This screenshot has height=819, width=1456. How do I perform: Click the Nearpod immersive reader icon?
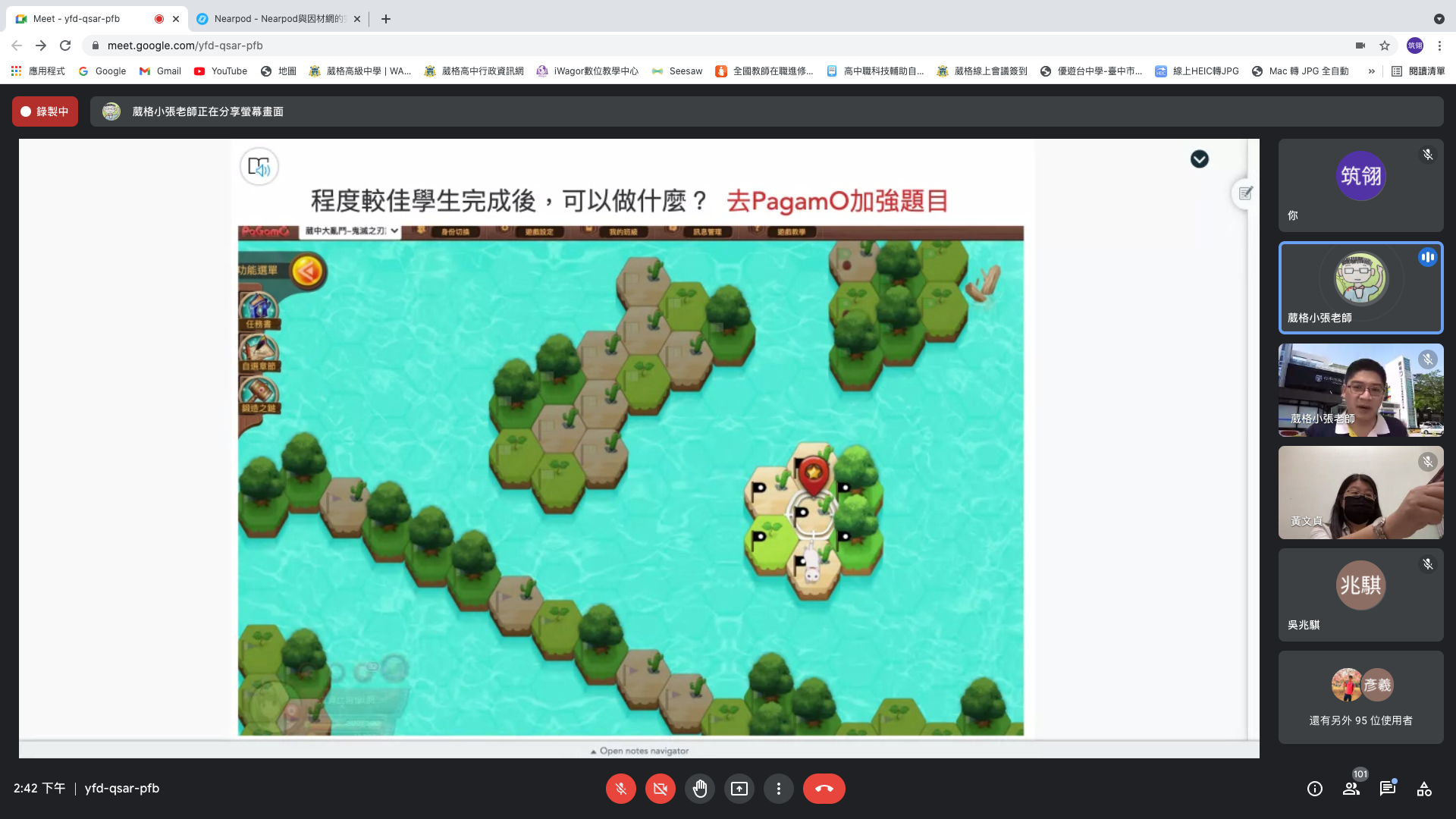pyautogui.click(x=259, y=167)
